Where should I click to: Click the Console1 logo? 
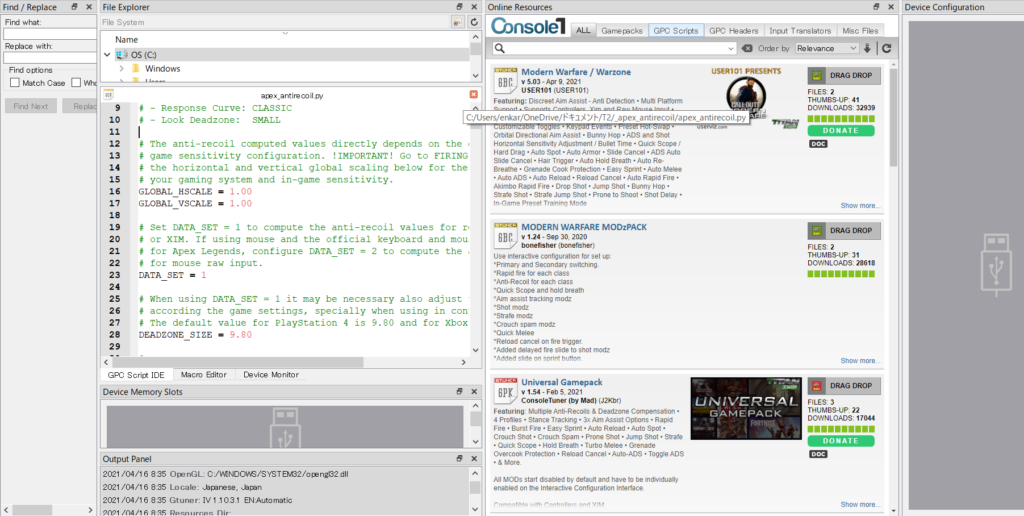click(x=528, y=26)
